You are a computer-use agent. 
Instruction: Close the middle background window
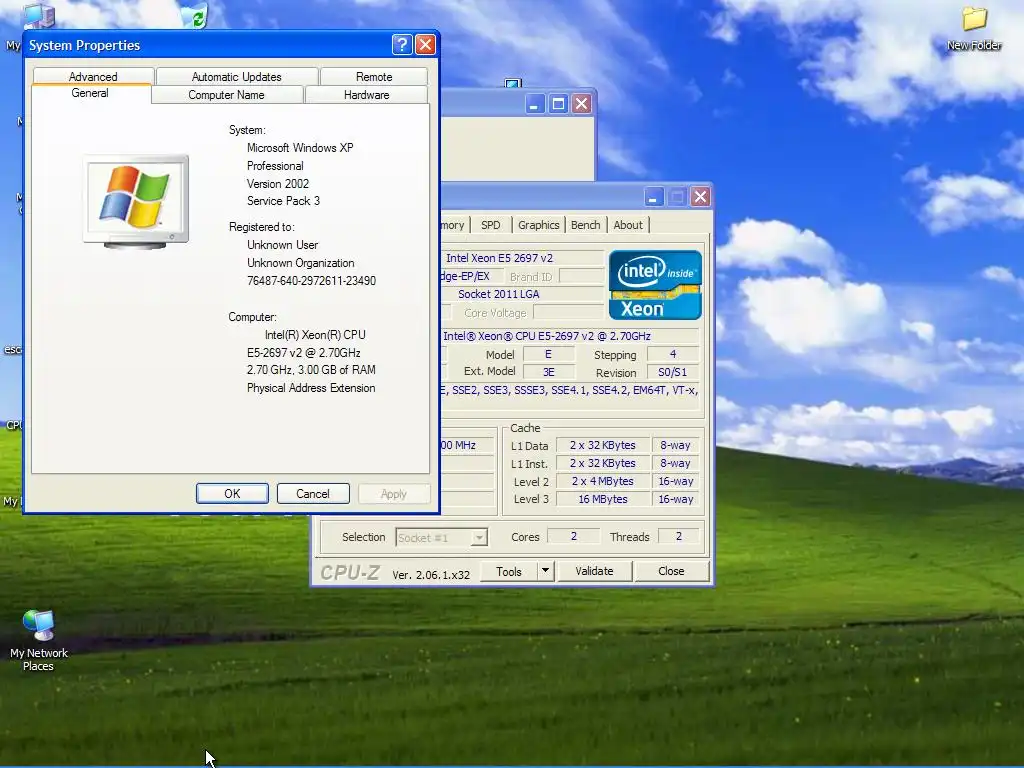[x=581, y=104]
